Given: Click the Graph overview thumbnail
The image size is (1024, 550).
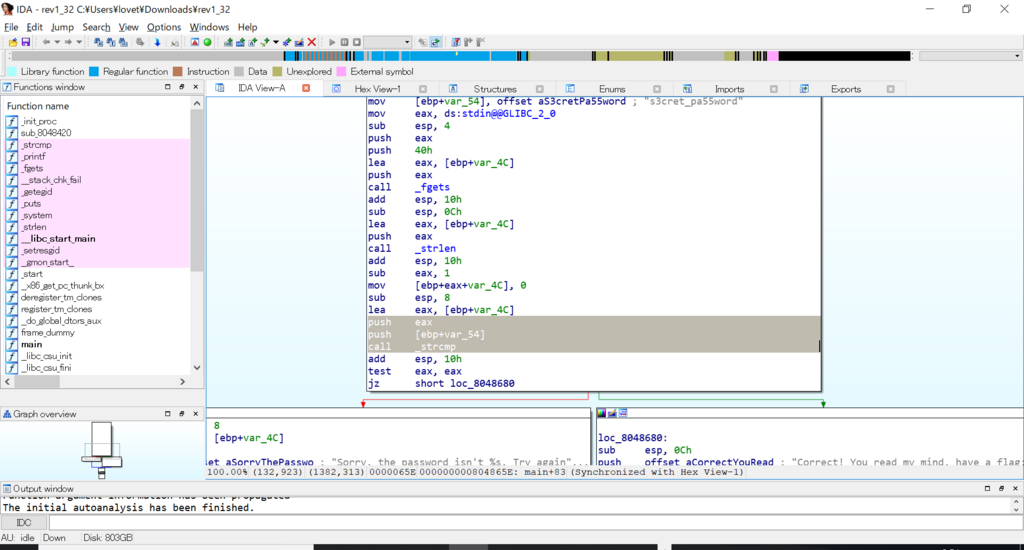Looking at the screenshot, I should [x=102, y=449].
